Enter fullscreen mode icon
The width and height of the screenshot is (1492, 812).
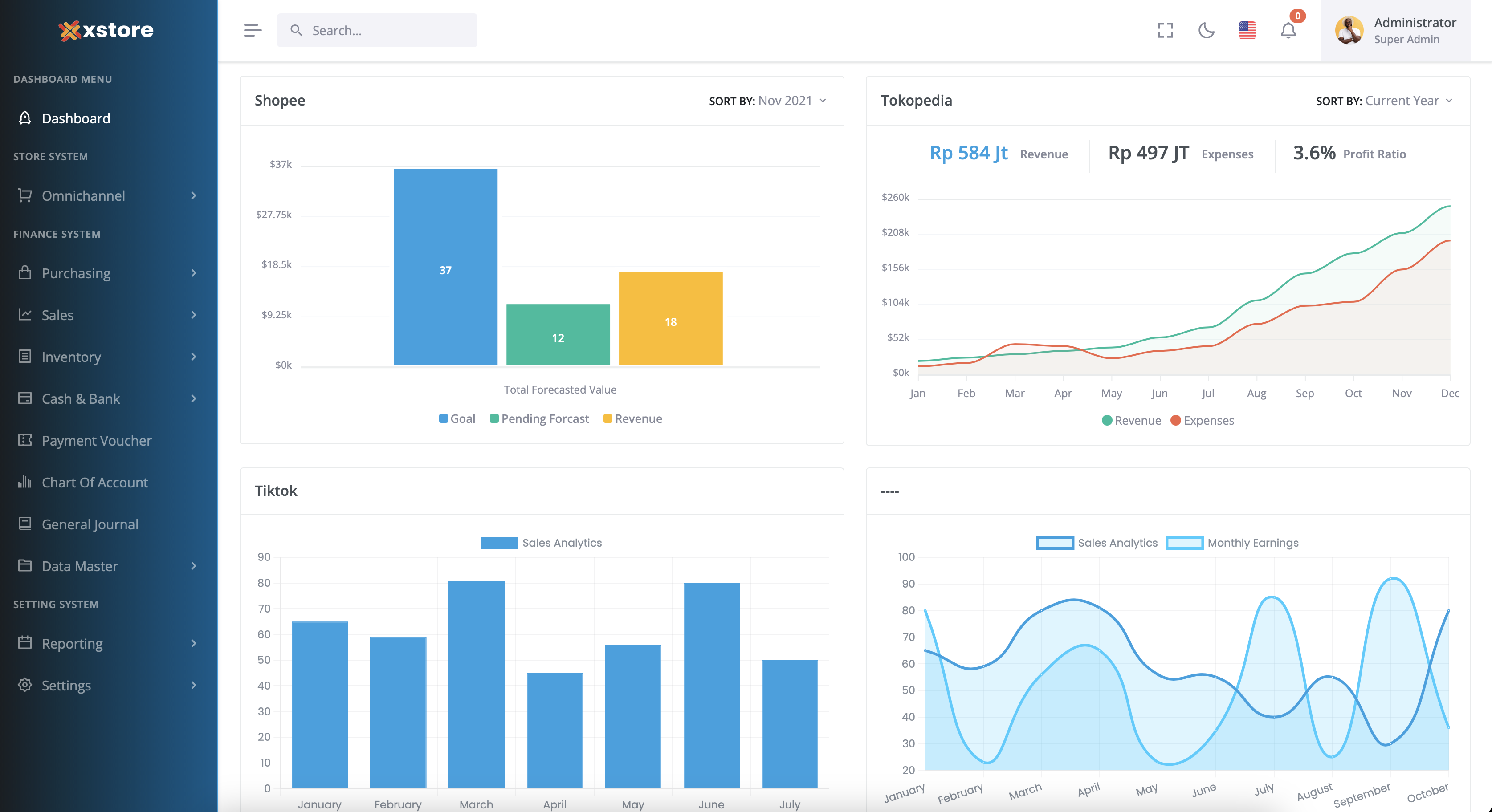coord(1166,30)
